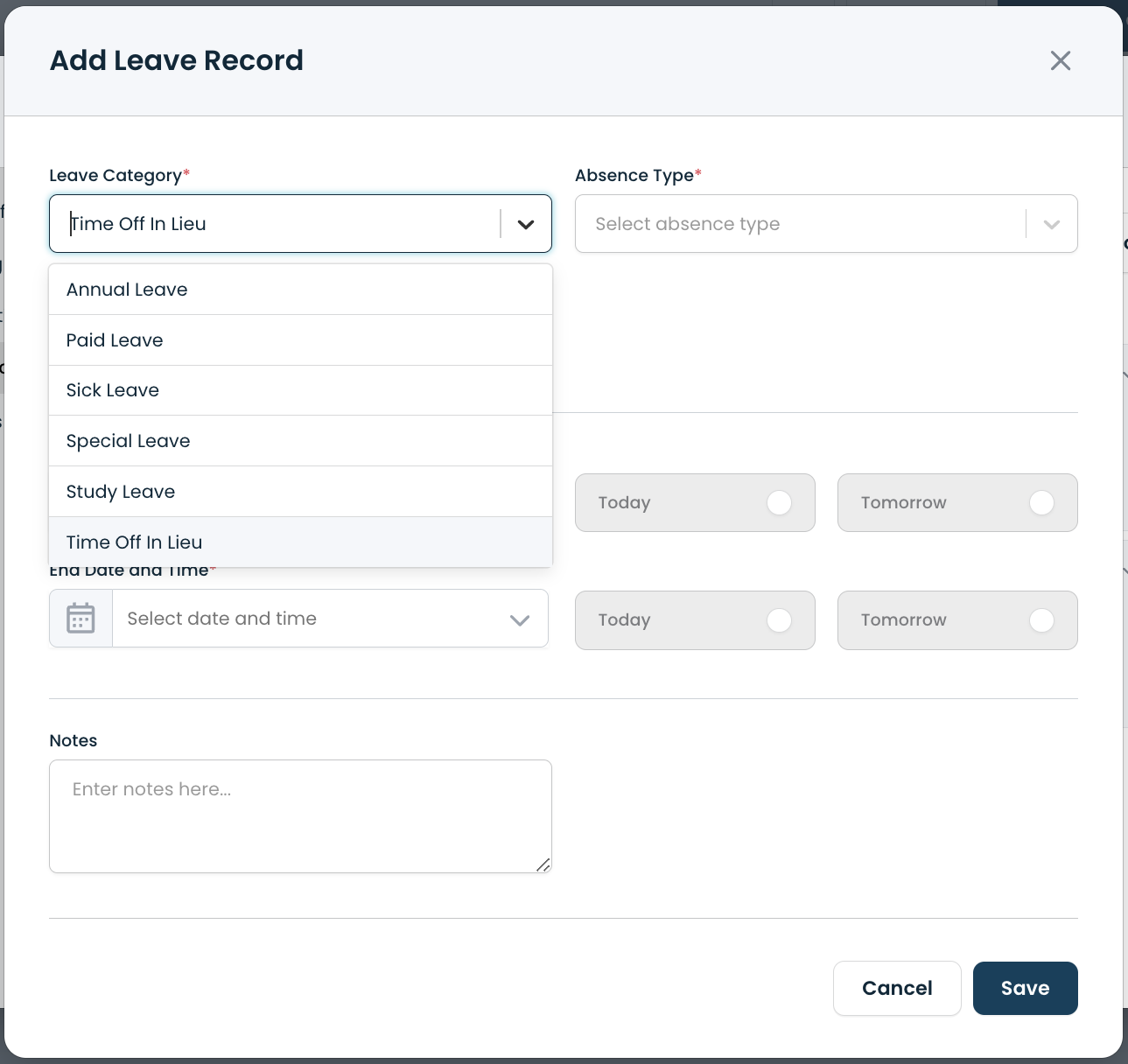Click the calendar icon for End Date

click(81, 619)
